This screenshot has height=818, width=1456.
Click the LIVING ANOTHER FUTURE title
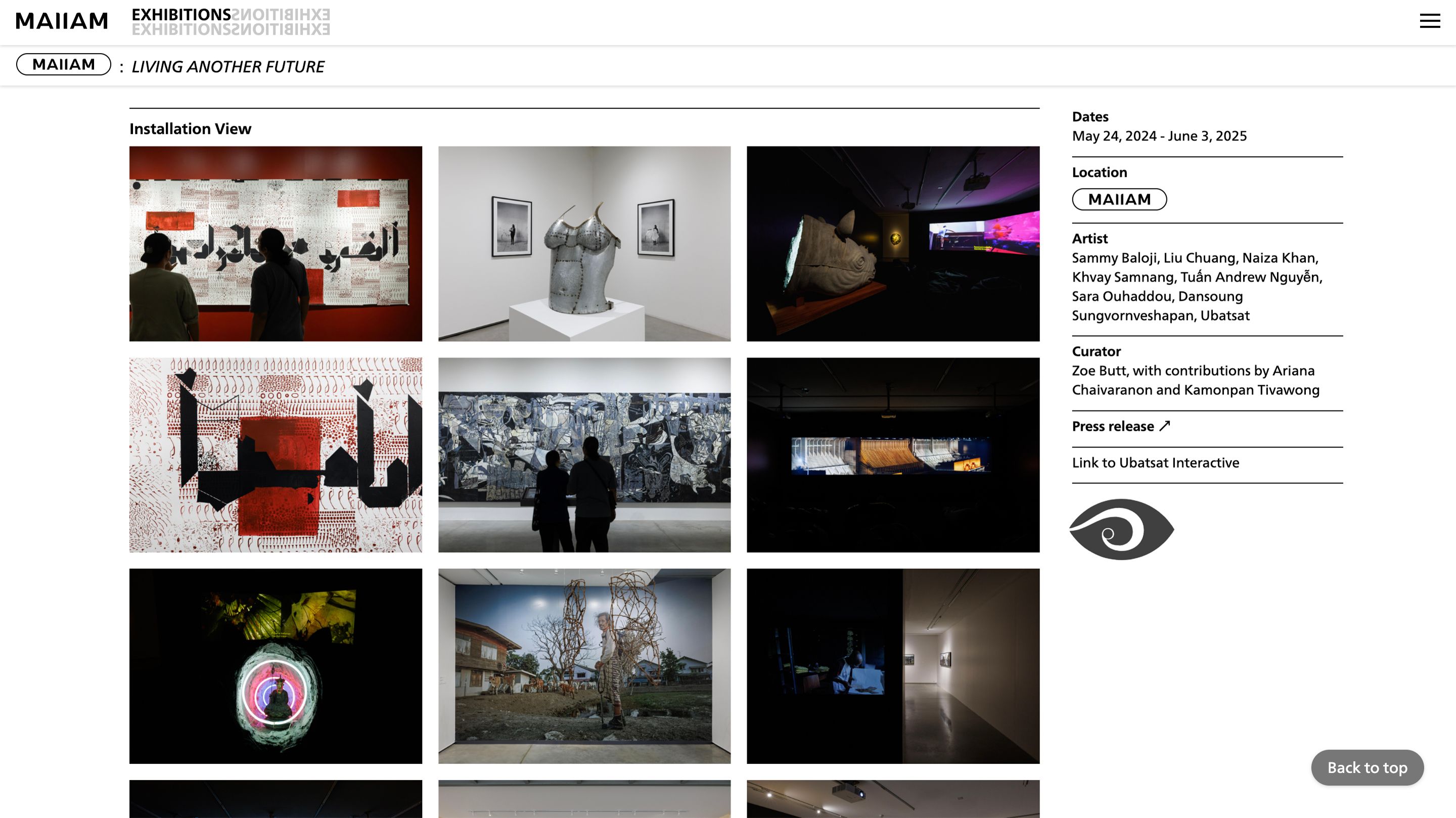[x=228, y=67]
